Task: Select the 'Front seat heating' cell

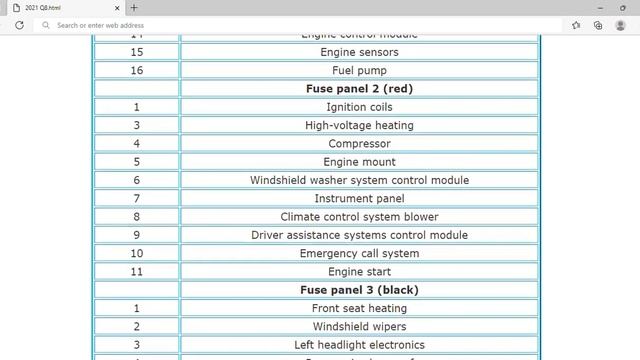Action: point(359,308)
